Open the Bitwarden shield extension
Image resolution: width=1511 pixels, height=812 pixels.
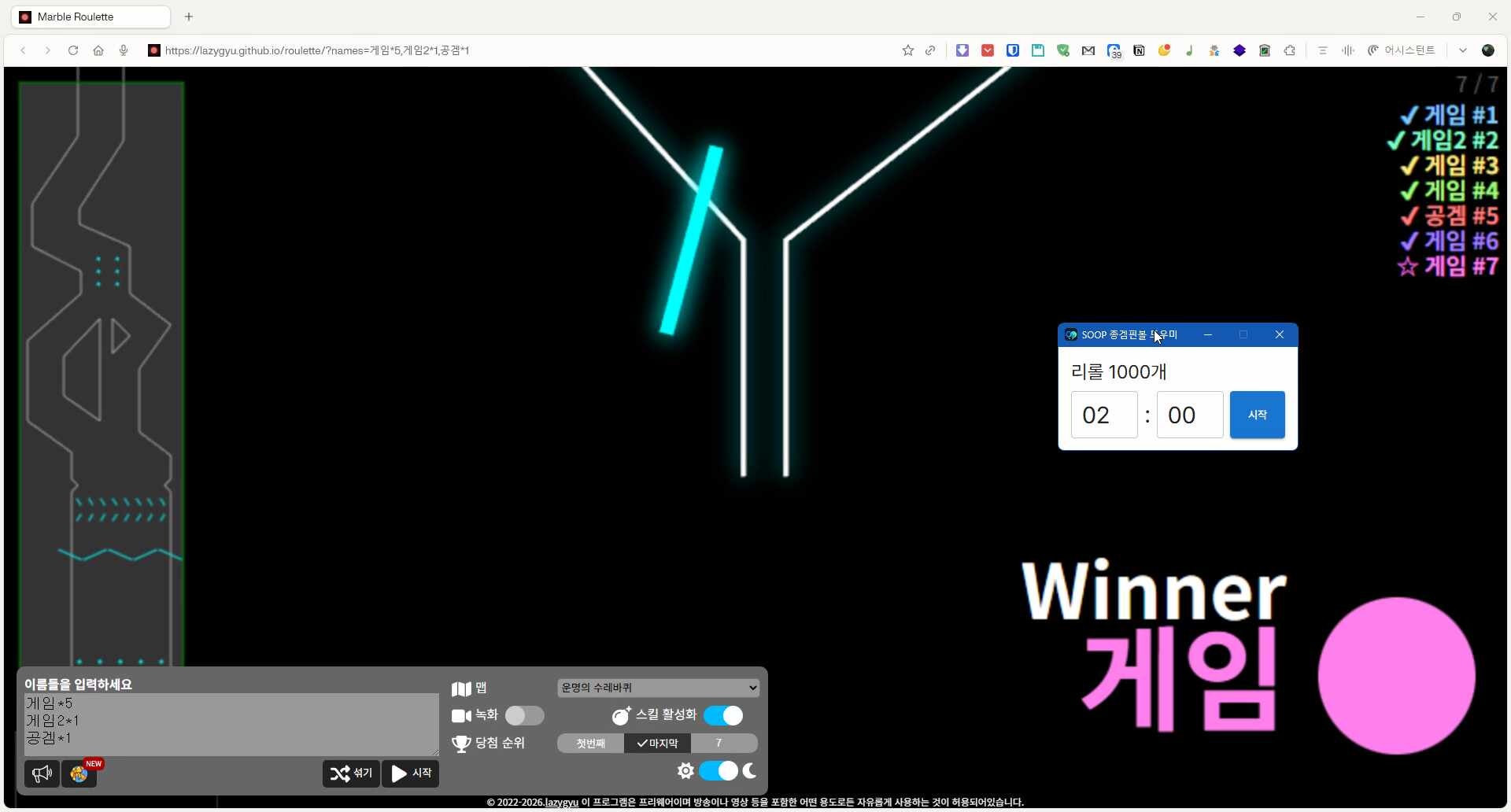coord(1013,50)
